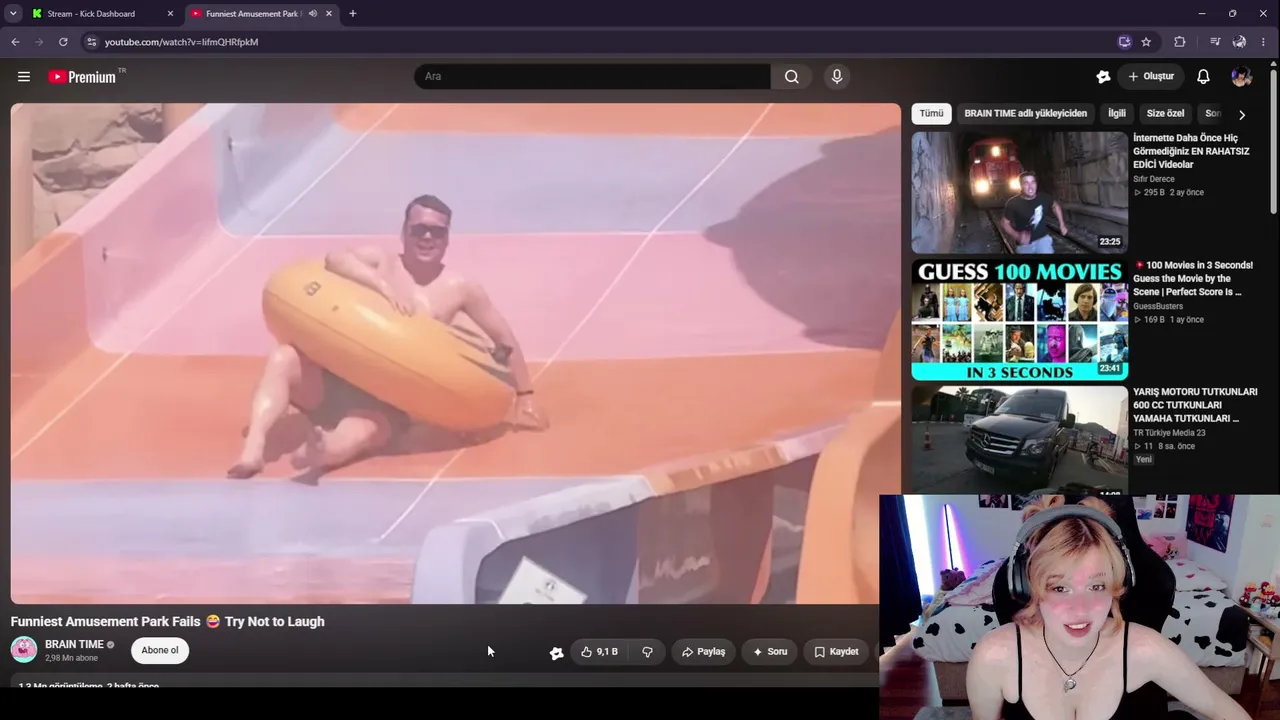Click the video title "Funniest Amusement Park Fails"
This screenshot has height=720, width=1280.
(168, 622)
